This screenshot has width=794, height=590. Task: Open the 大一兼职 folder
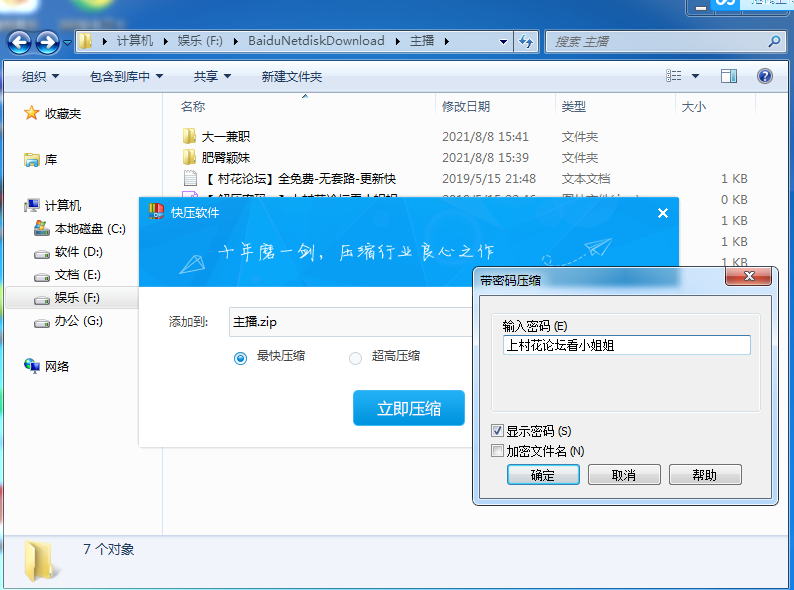[x=225, y=136]
